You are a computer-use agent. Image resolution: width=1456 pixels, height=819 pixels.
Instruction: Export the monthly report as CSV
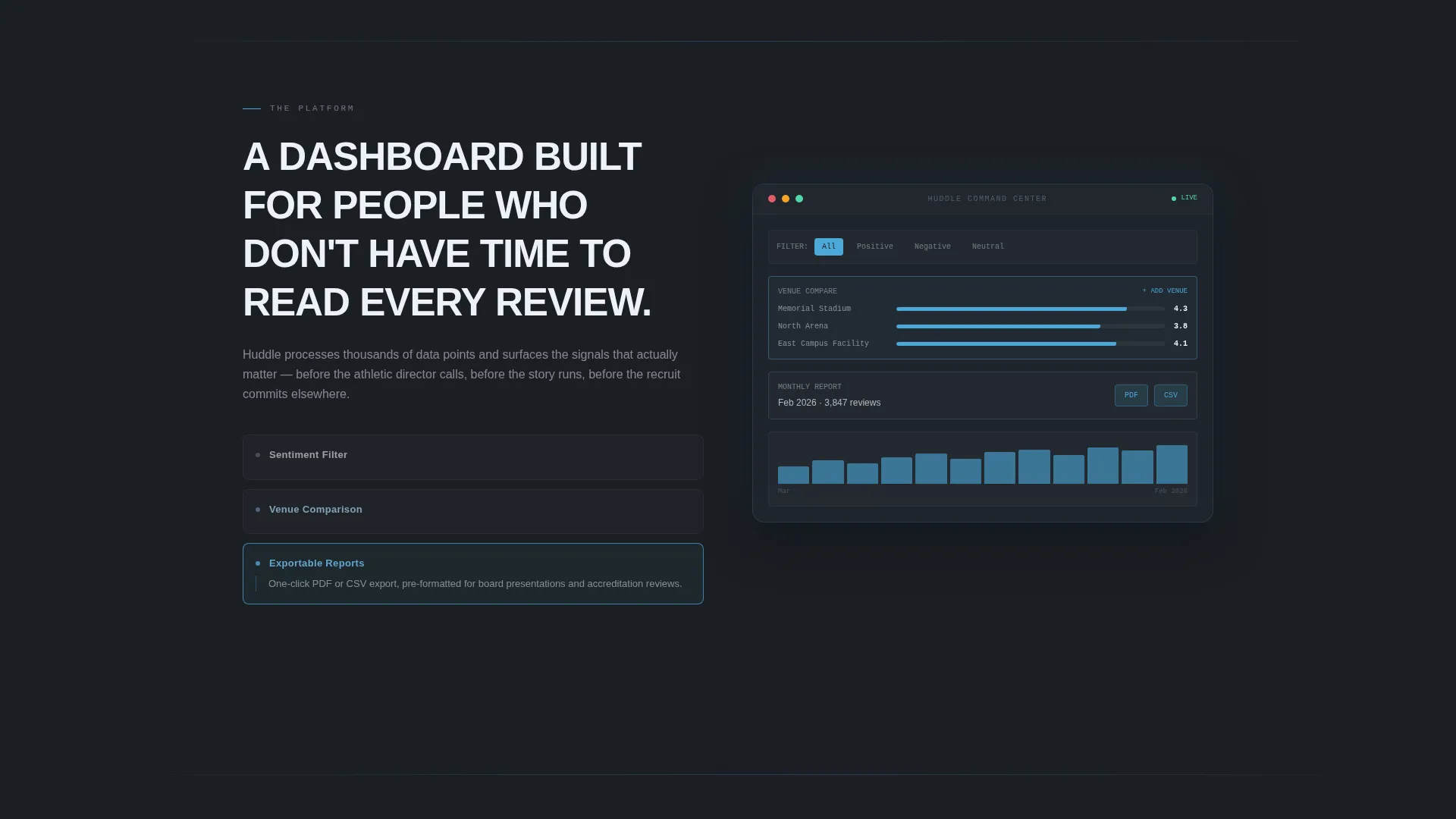pos(1170,395)
